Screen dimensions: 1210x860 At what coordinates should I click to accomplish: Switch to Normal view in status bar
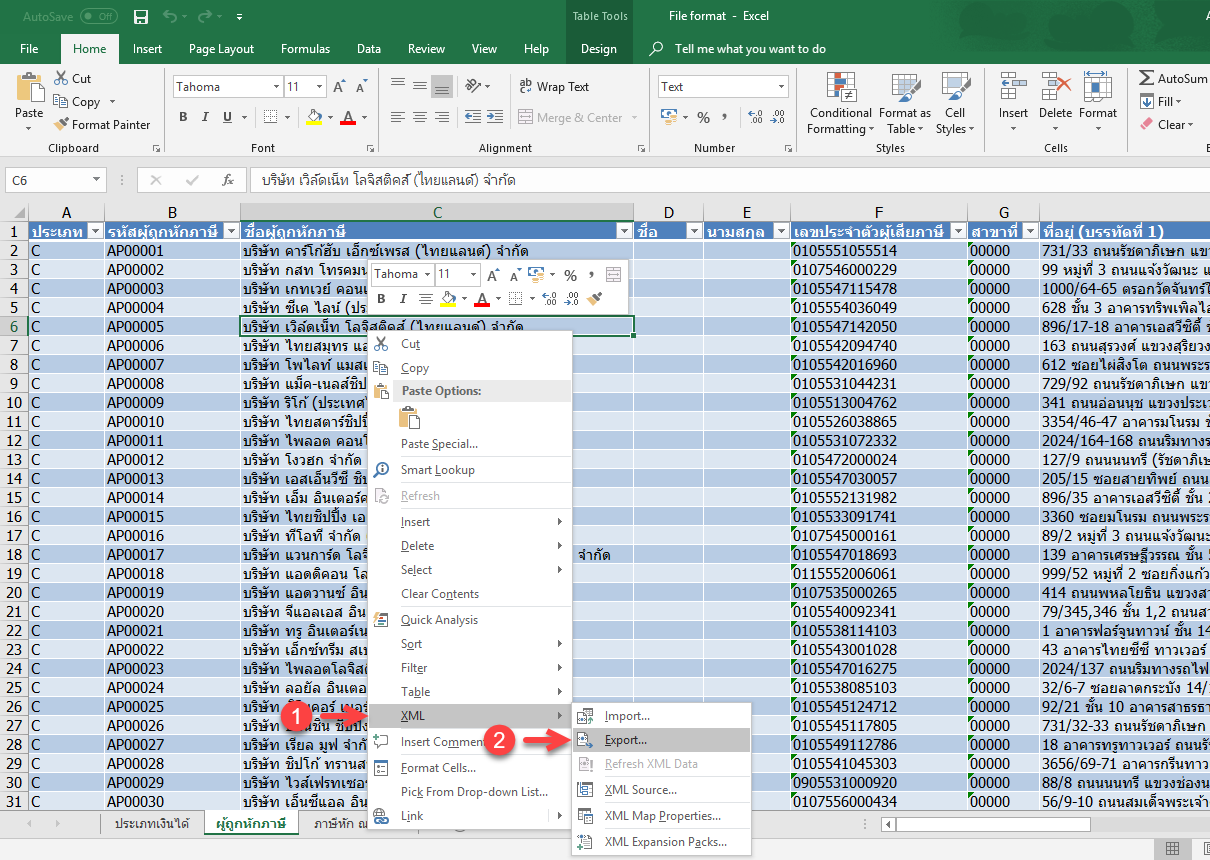tap(1172, 848)
